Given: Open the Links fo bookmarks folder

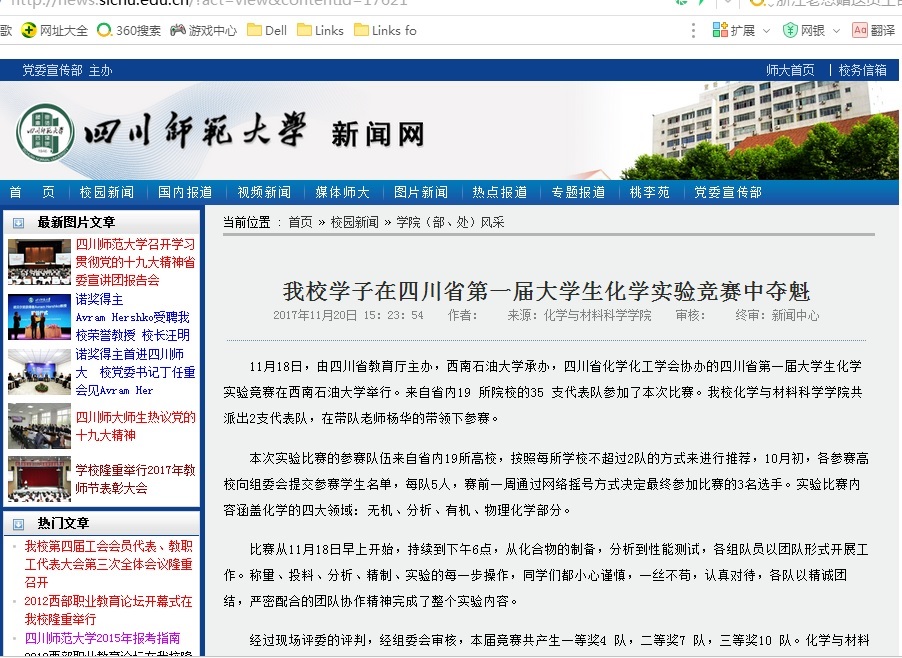Looking at the screenshot, I should pyautogui.click(x=361, y=30).
